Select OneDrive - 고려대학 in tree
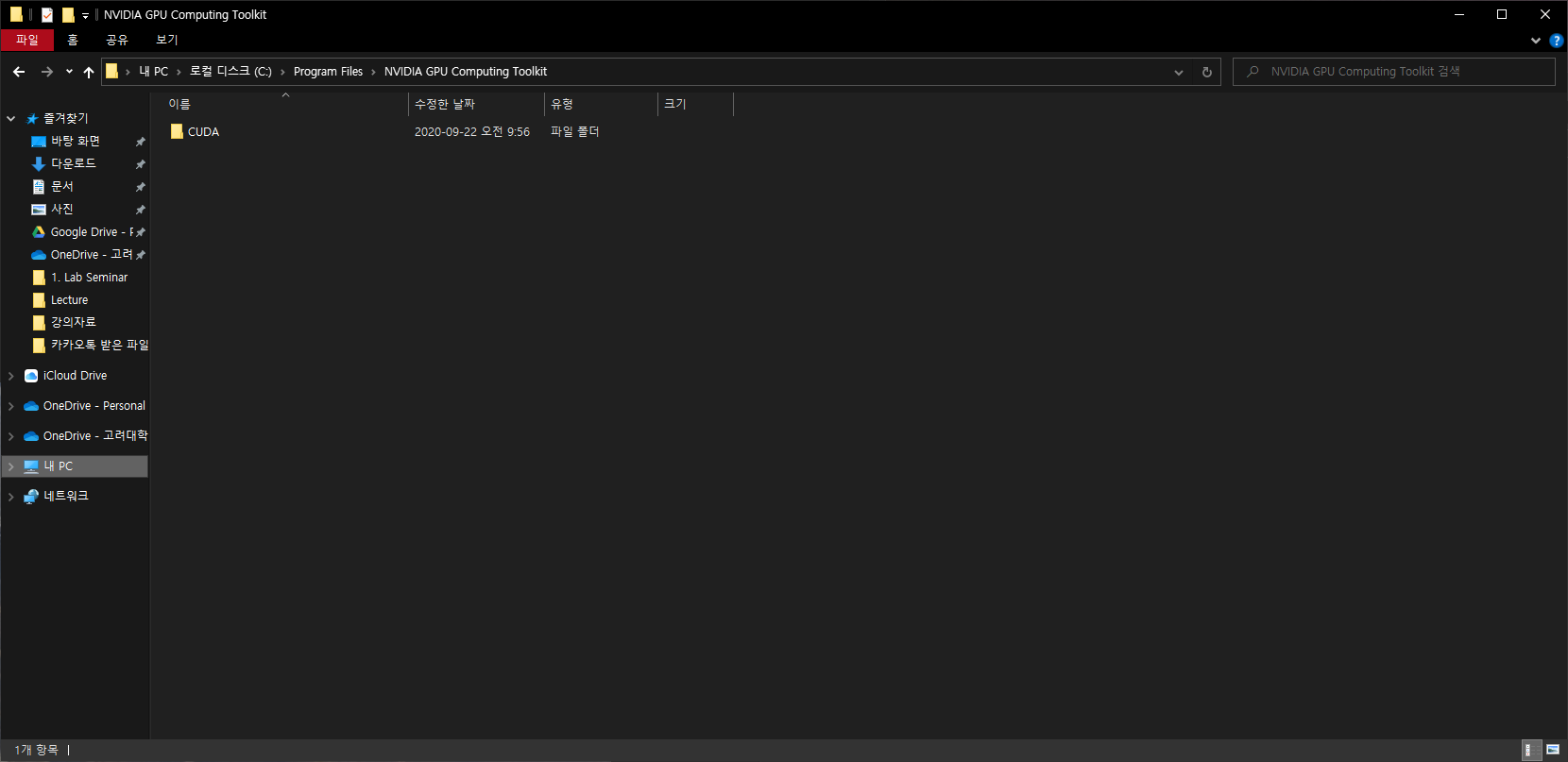Viewport: 1568px width, 762px height. 94,436
